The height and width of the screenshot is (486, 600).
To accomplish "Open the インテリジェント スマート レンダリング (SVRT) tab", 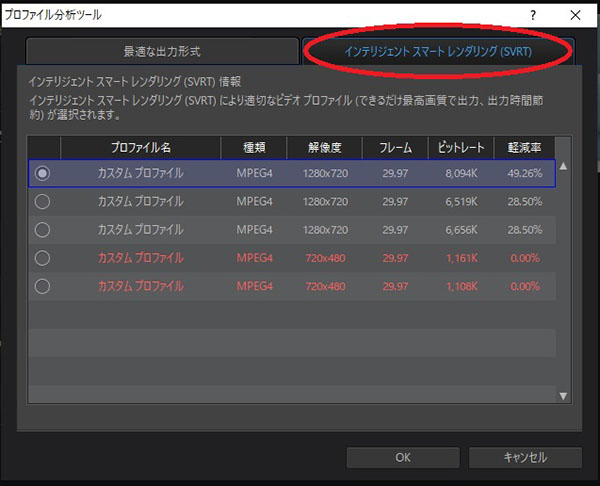I will (438, 51).
